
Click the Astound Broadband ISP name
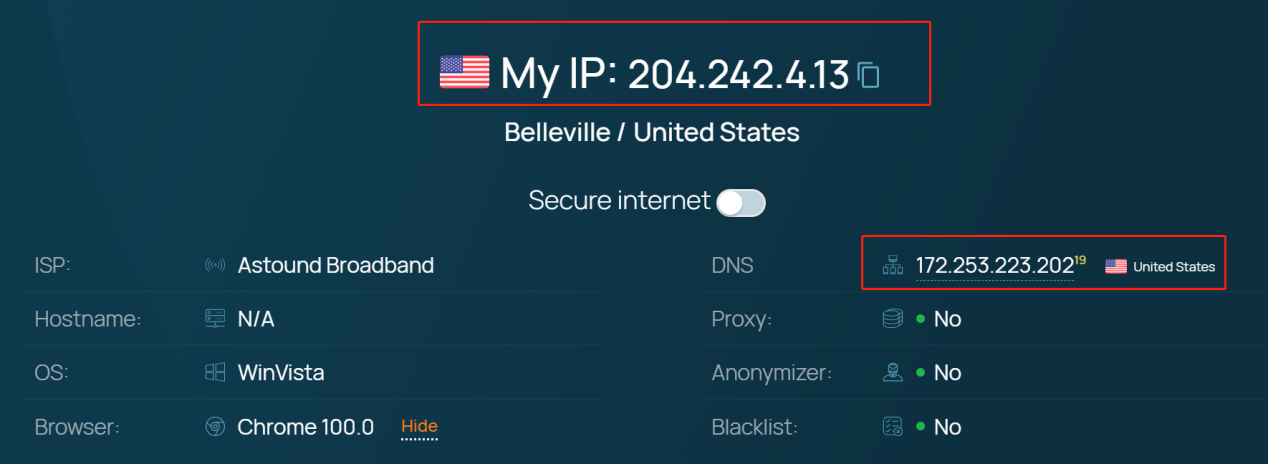coord(335,266)
